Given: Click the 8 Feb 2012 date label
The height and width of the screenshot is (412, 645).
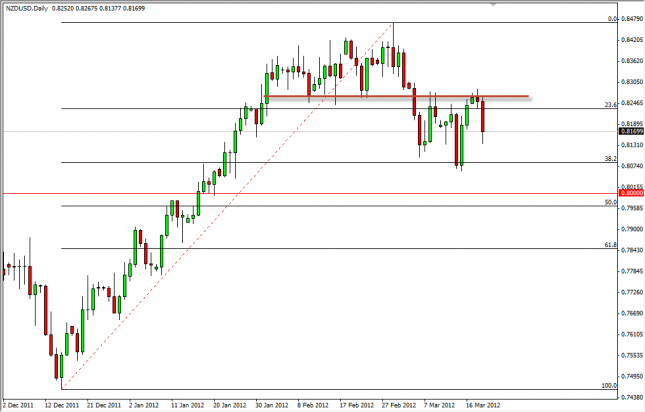Looking at the screenshot, I should coord(313,405).
